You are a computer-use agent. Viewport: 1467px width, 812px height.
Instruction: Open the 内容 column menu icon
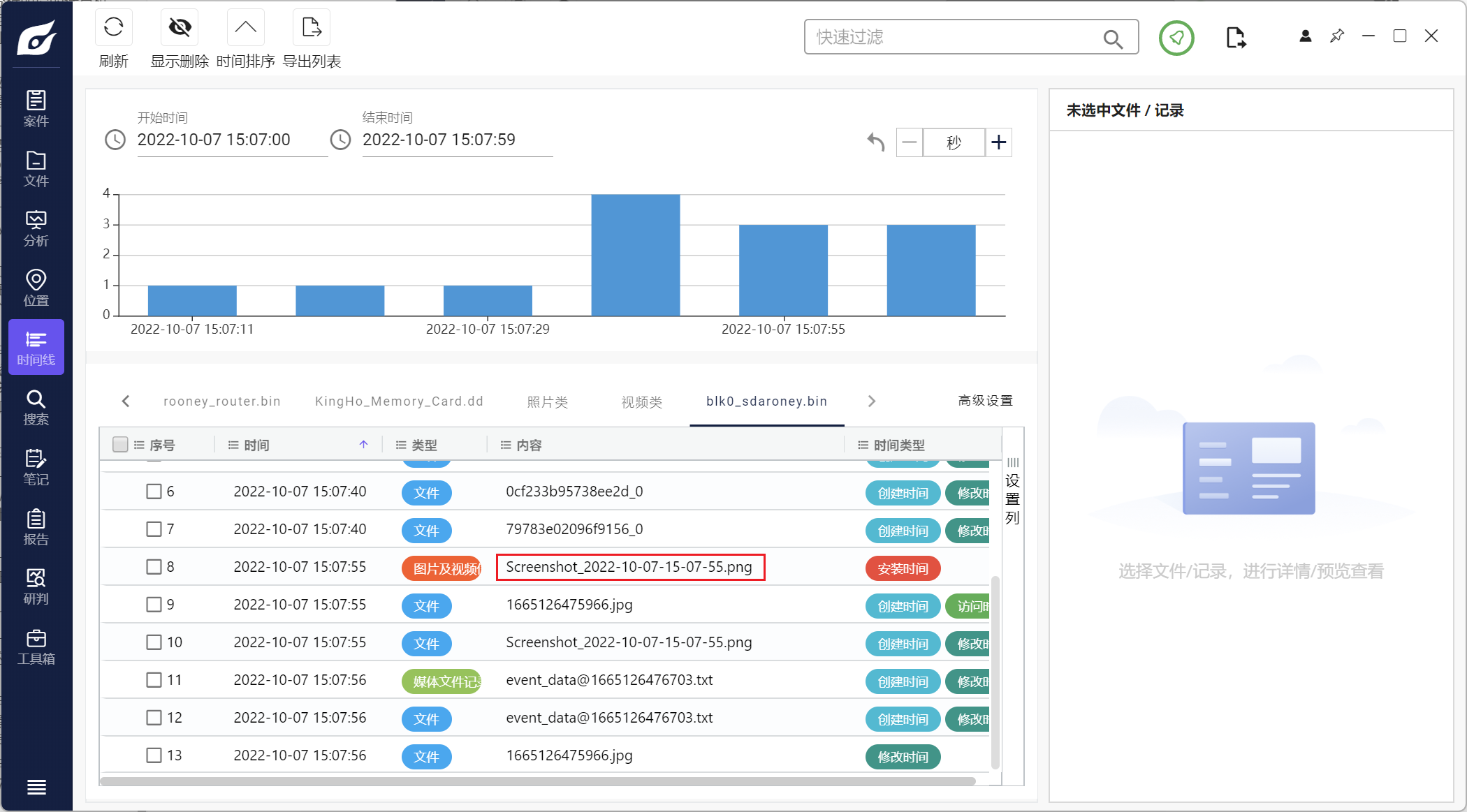(506, 445)
